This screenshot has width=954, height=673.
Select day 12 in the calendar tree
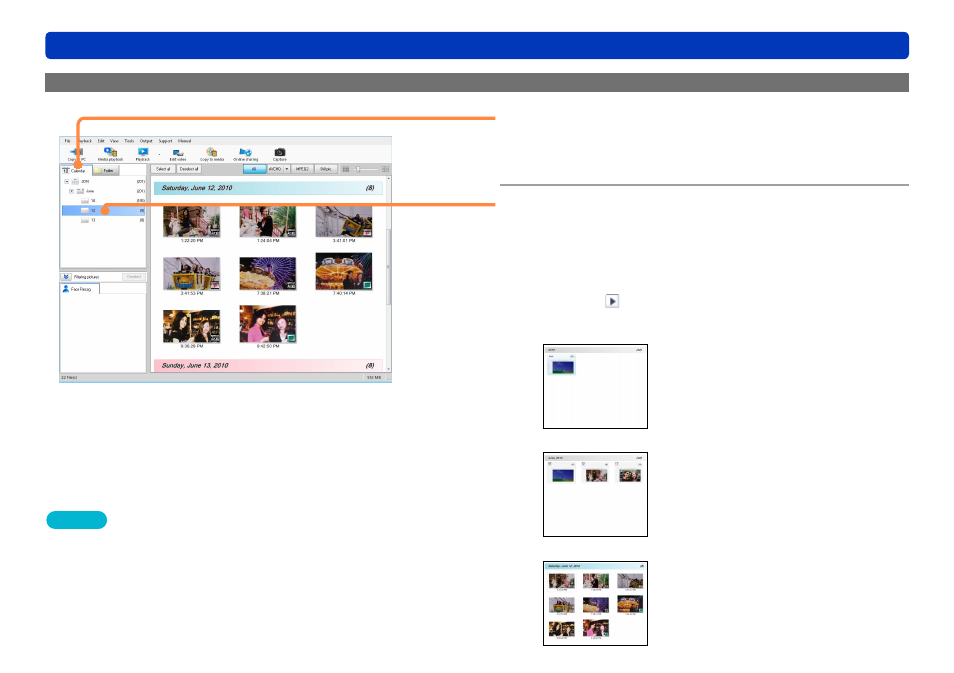[103, 211]
